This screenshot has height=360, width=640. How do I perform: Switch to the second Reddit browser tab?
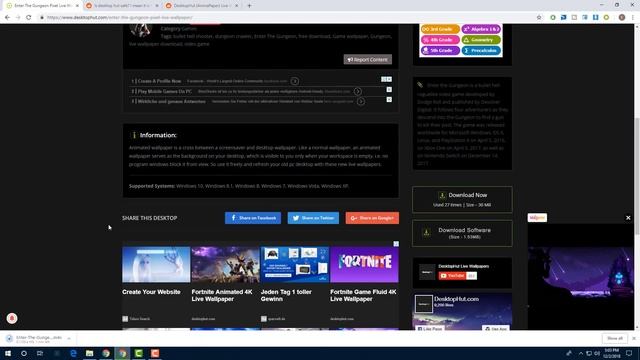(x=122, y=6)
